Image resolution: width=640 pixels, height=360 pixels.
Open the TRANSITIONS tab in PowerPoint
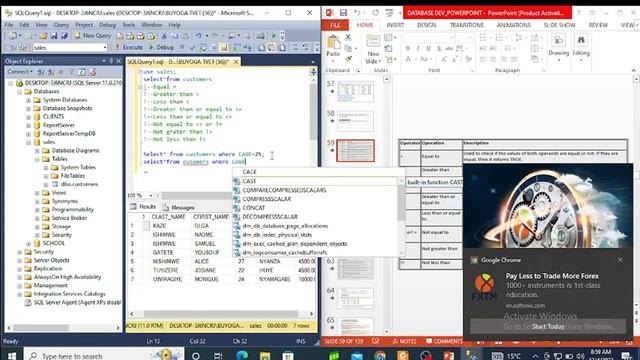(x=467, y=25)
